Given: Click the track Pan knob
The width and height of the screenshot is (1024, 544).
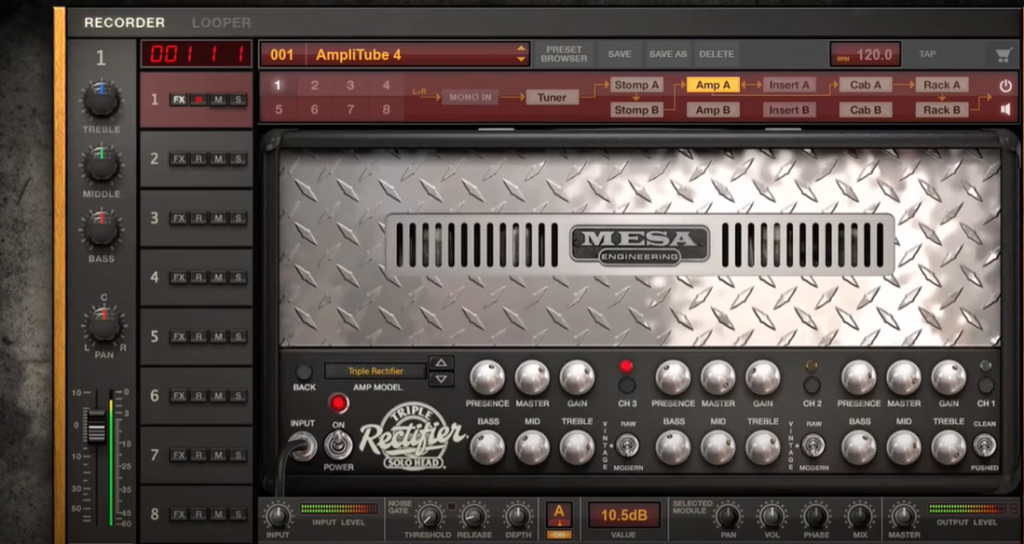Looking at the screenshot, I should click(x=104, y=325).
